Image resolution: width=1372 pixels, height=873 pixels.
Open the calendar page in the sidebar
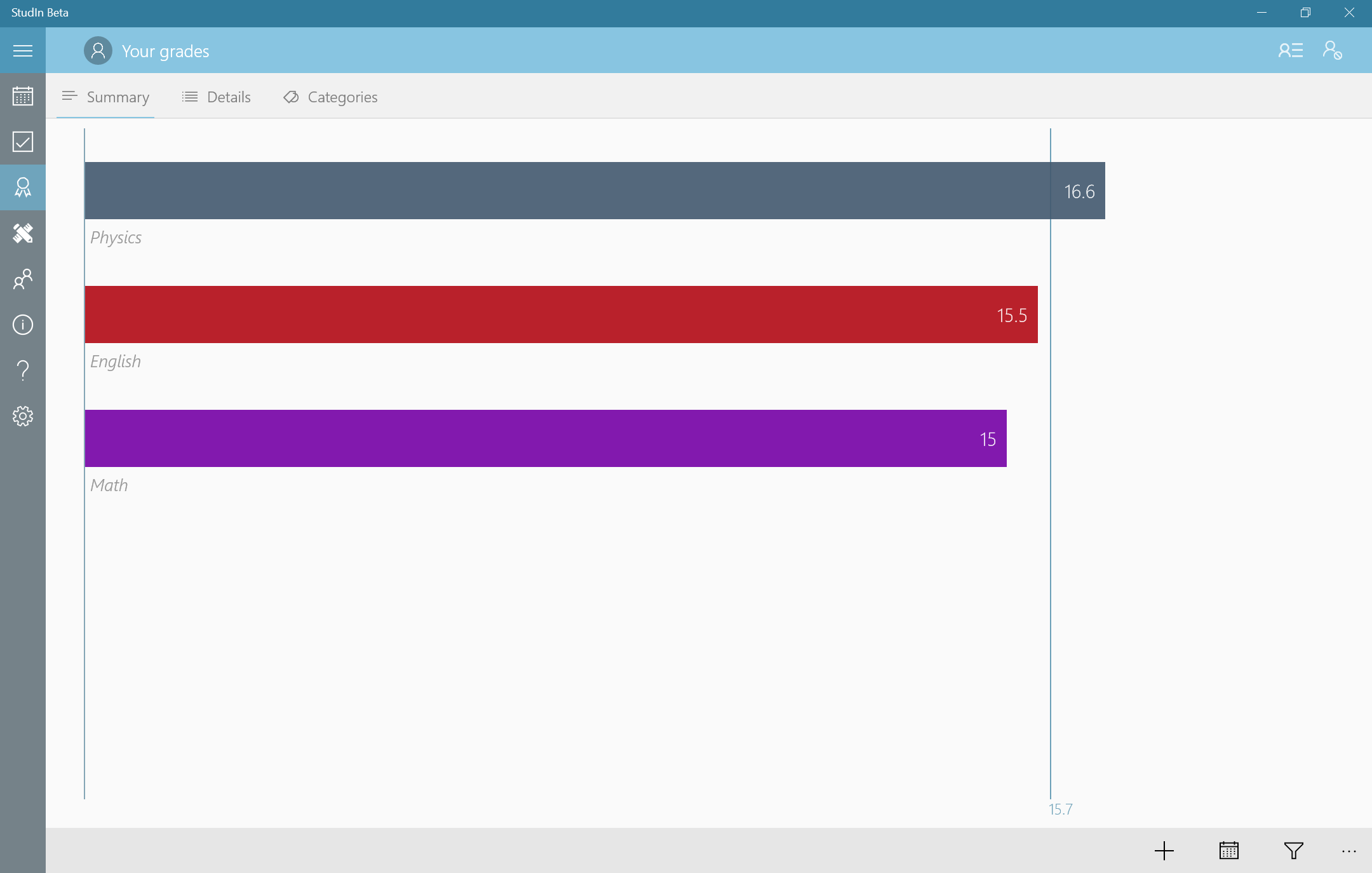click(23, 96)
